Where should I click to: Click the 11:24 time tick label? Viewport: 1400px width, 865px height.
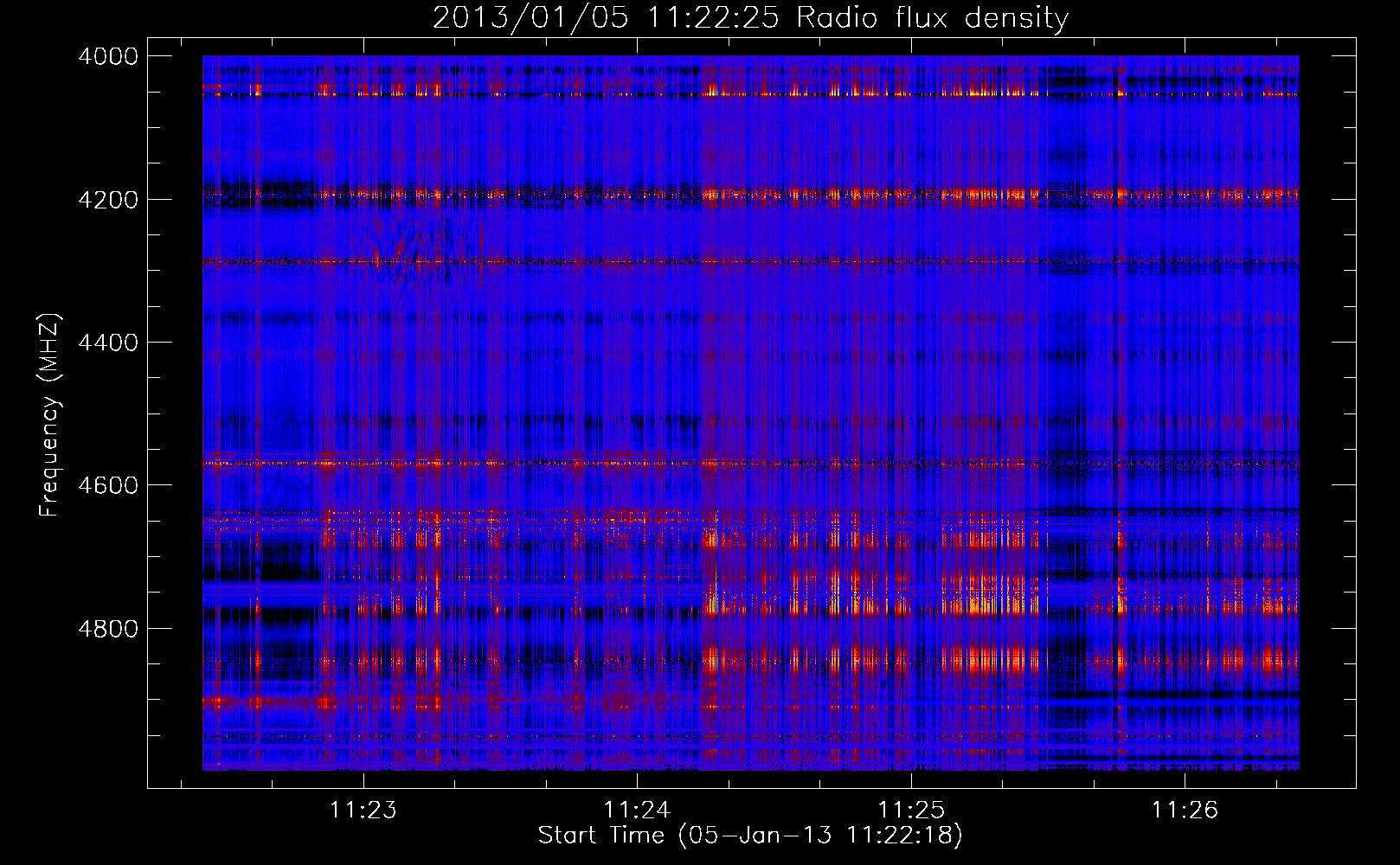pos(637,810)
